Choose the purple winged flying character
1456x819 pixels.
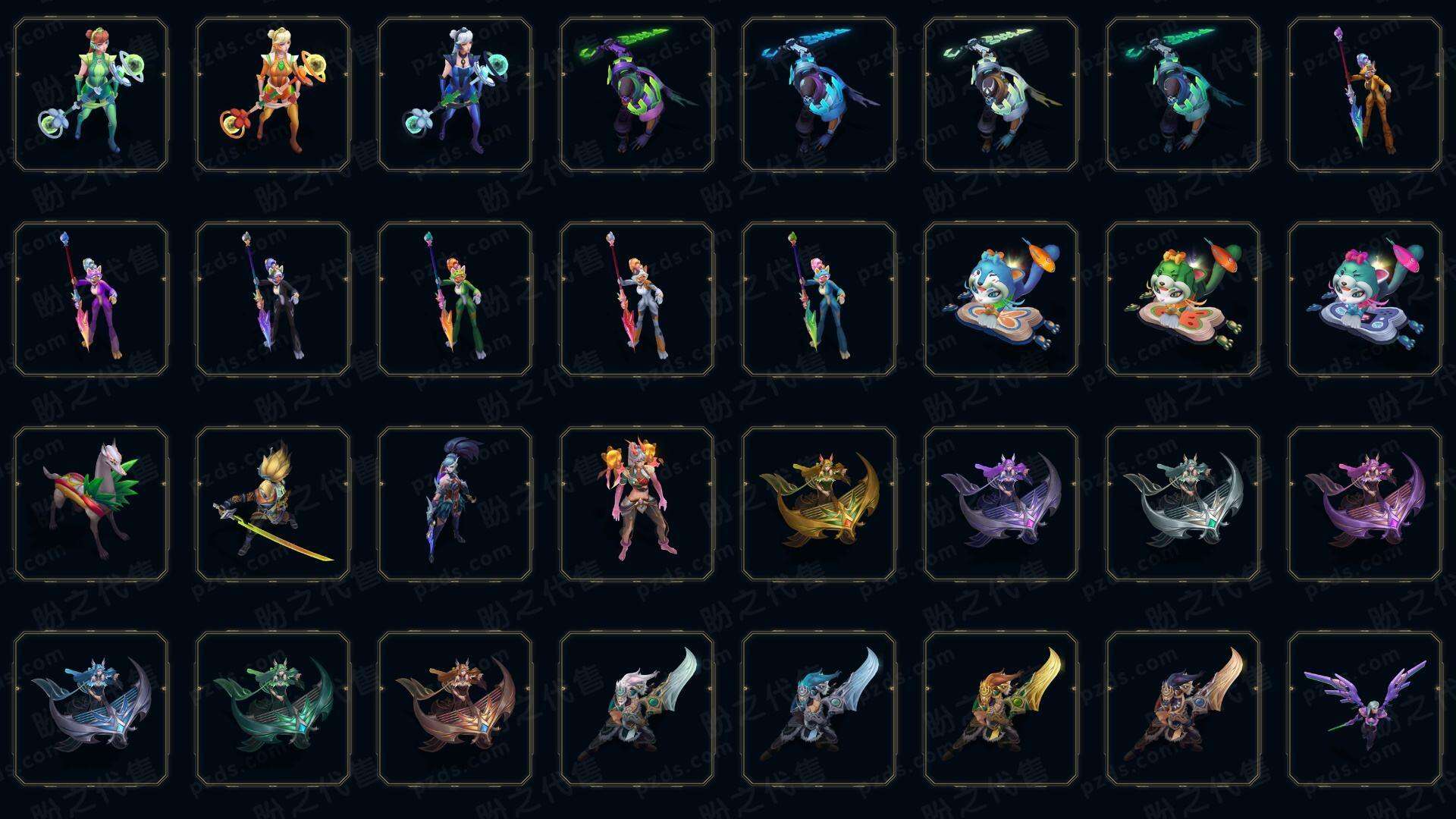coord(1365,708)
